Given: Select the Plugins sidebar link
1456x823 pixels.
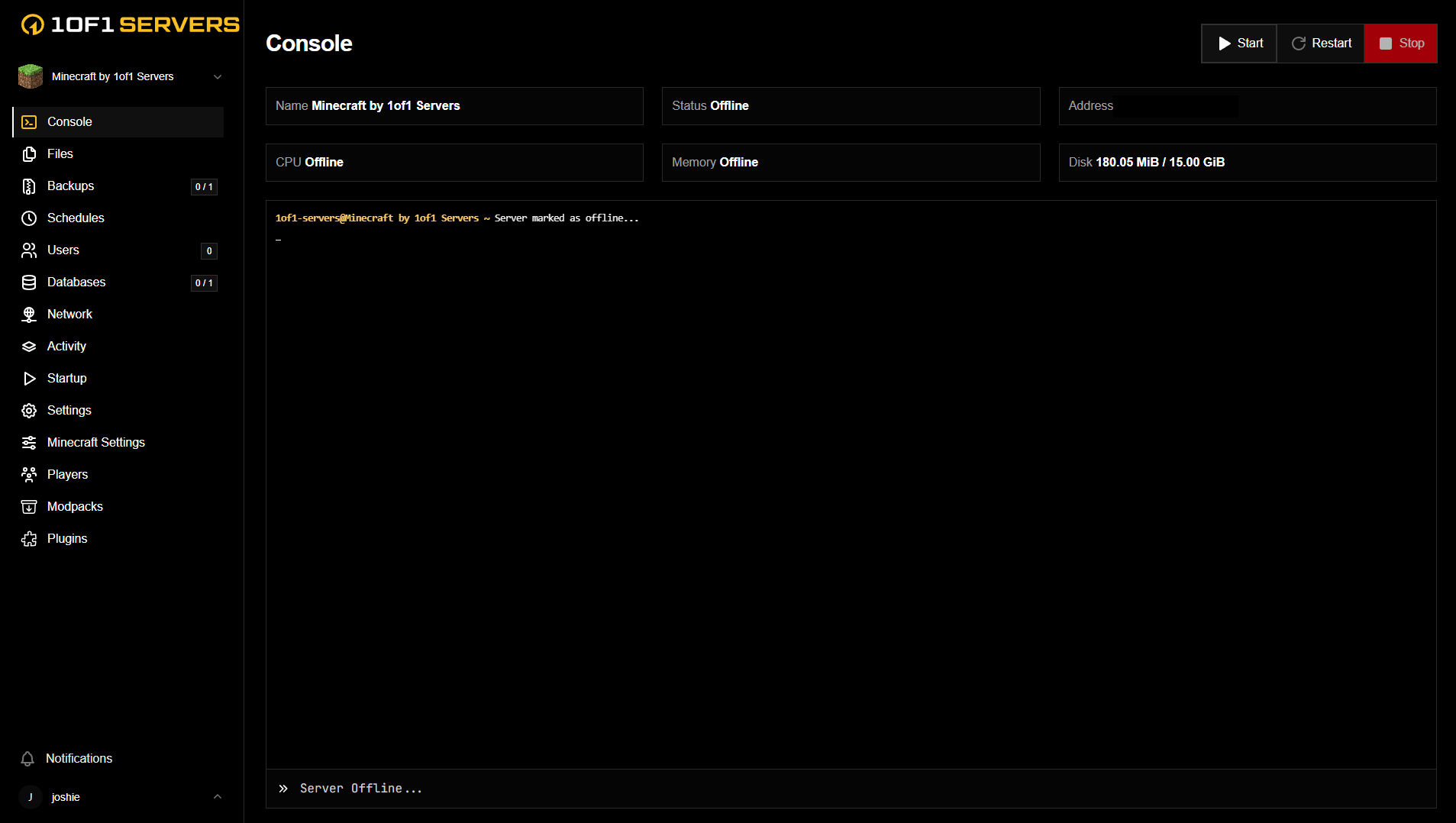Looking at the screenshot, I should [x=118, y=539].
